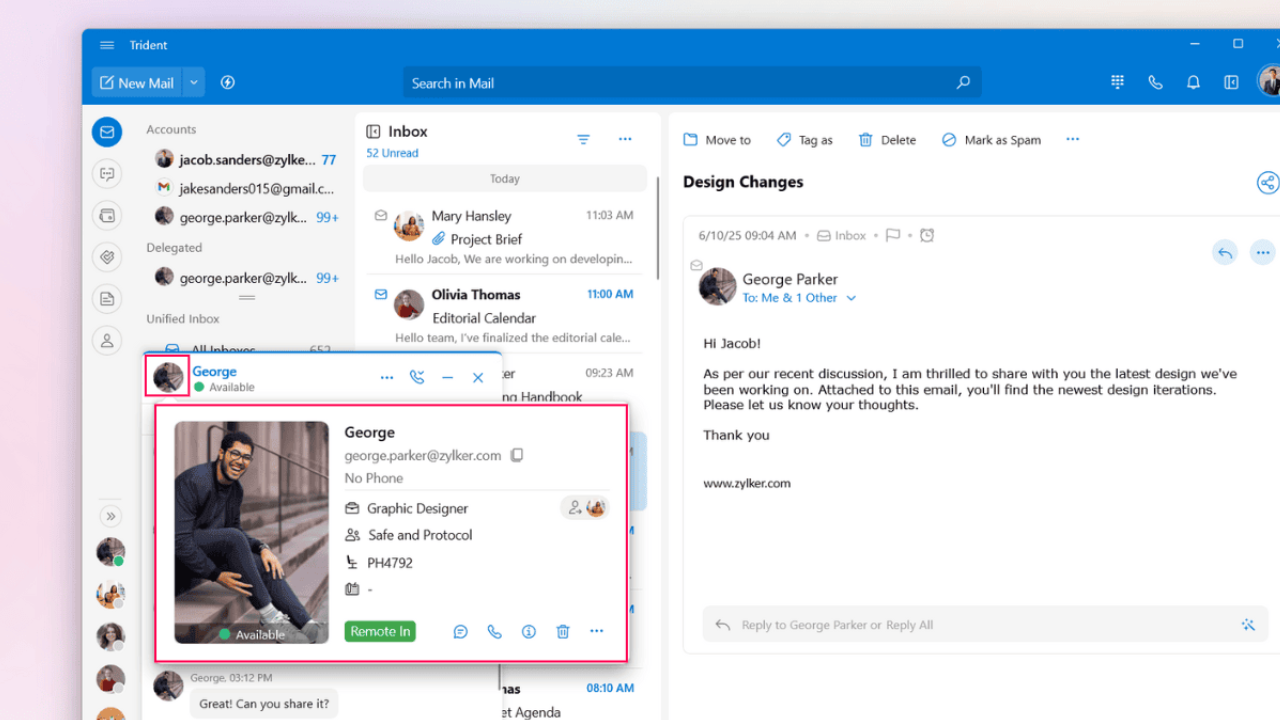Screen dimensions: 1280x720
Task: Click the "Great! Can you share it?" message
Action: 265,703
